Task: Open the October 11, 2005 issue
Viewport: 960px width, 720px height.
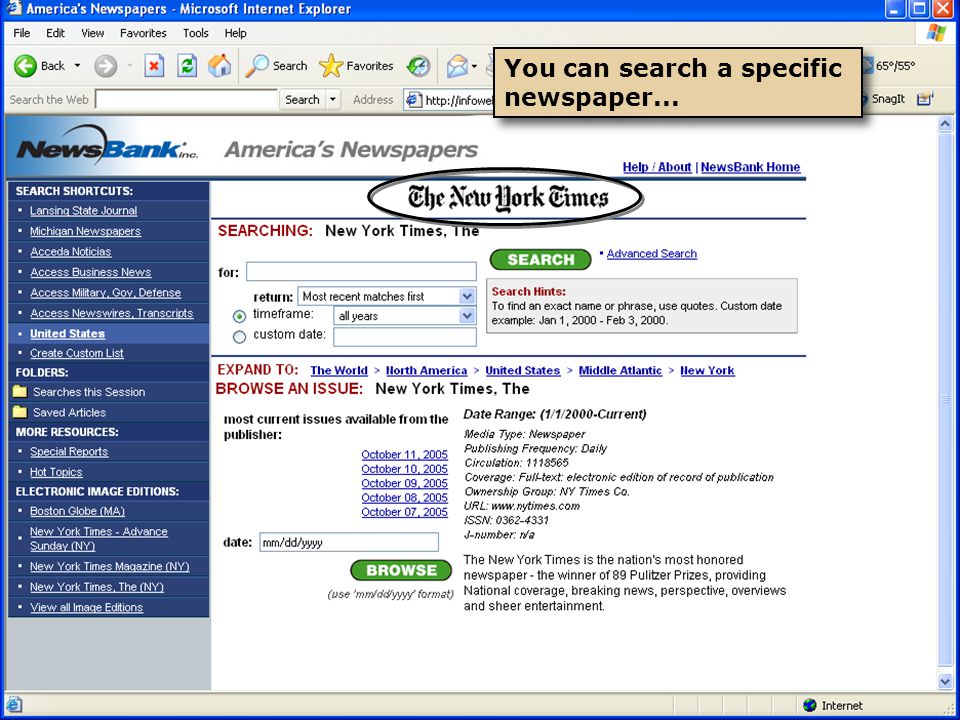Action: [x=404, y=454]
